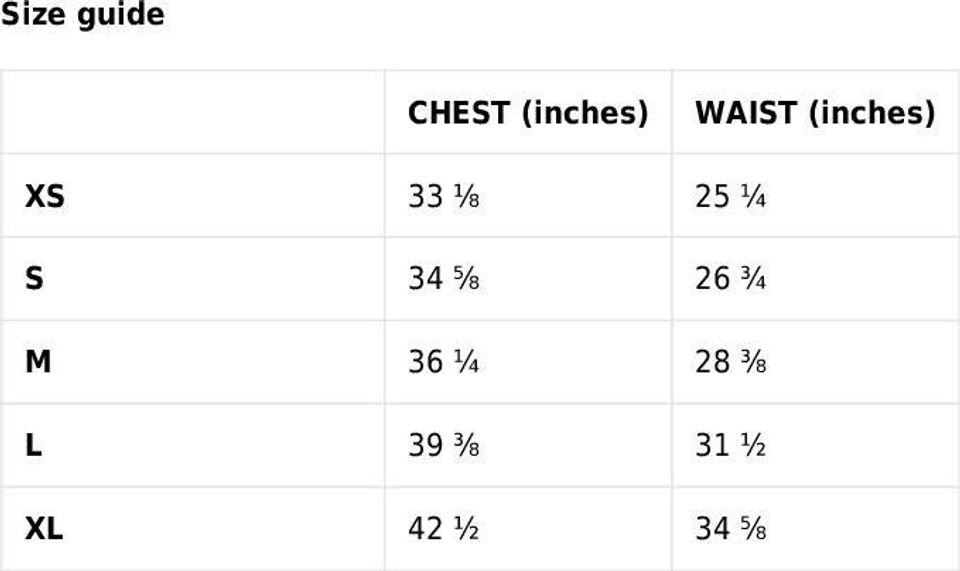960x571 pixels.
Task: Pick the L size row label
Action: click(33, 445)
